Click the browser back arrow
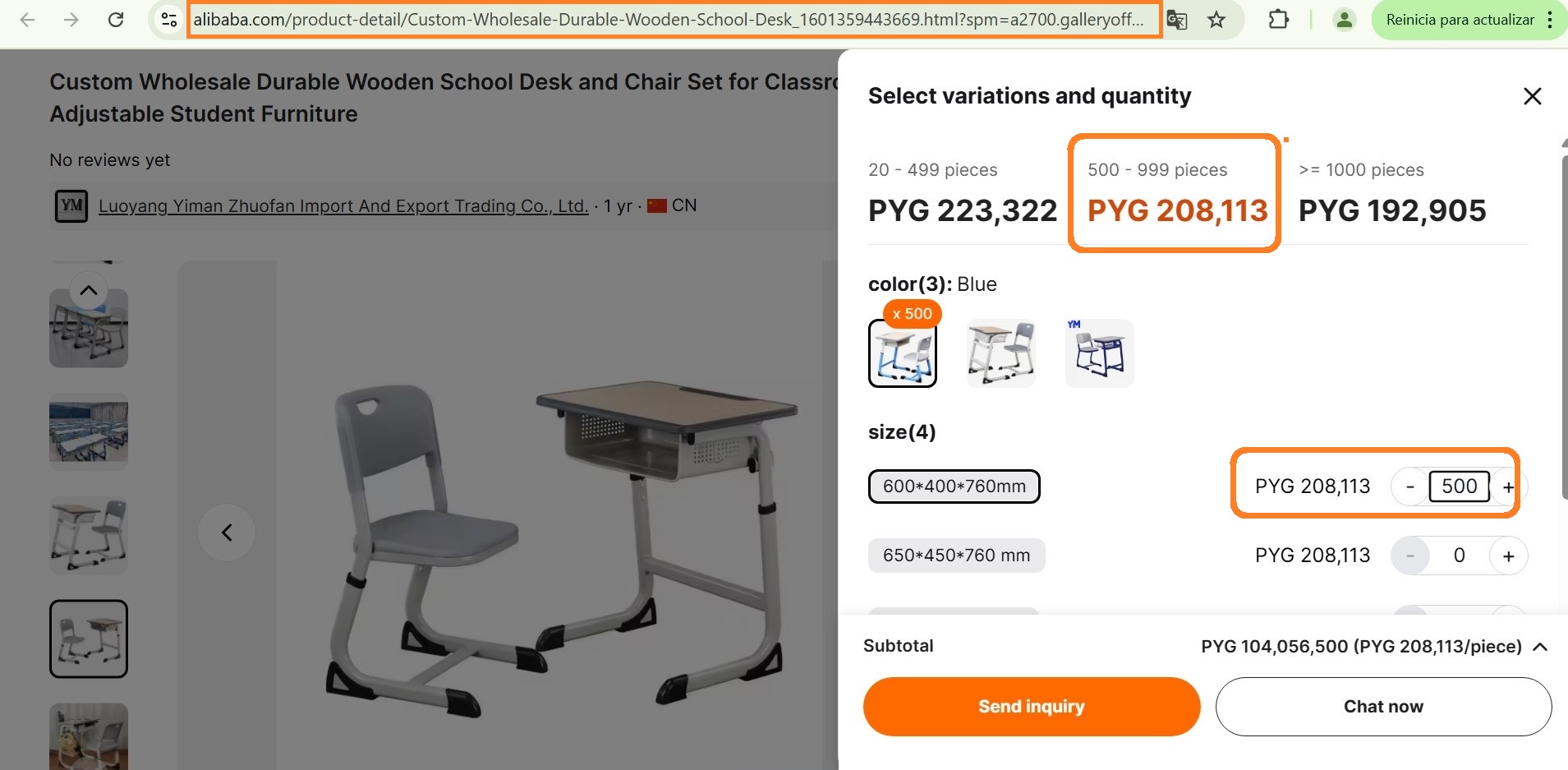The image size is (1568, 770). [x=27, y=20]
